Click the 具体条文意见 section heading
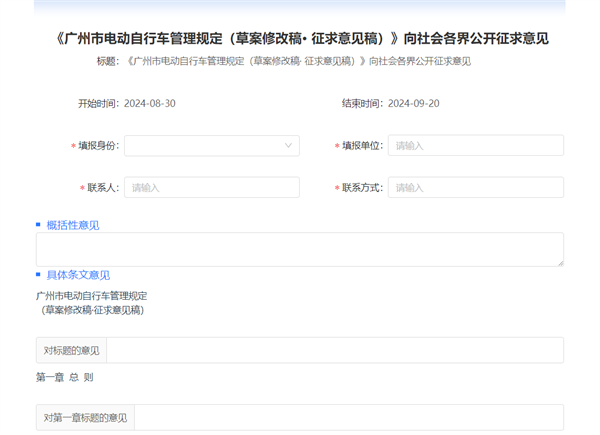The height and width of the screenshot is (435, 600). pyautogui.click(x=78, y=275)
